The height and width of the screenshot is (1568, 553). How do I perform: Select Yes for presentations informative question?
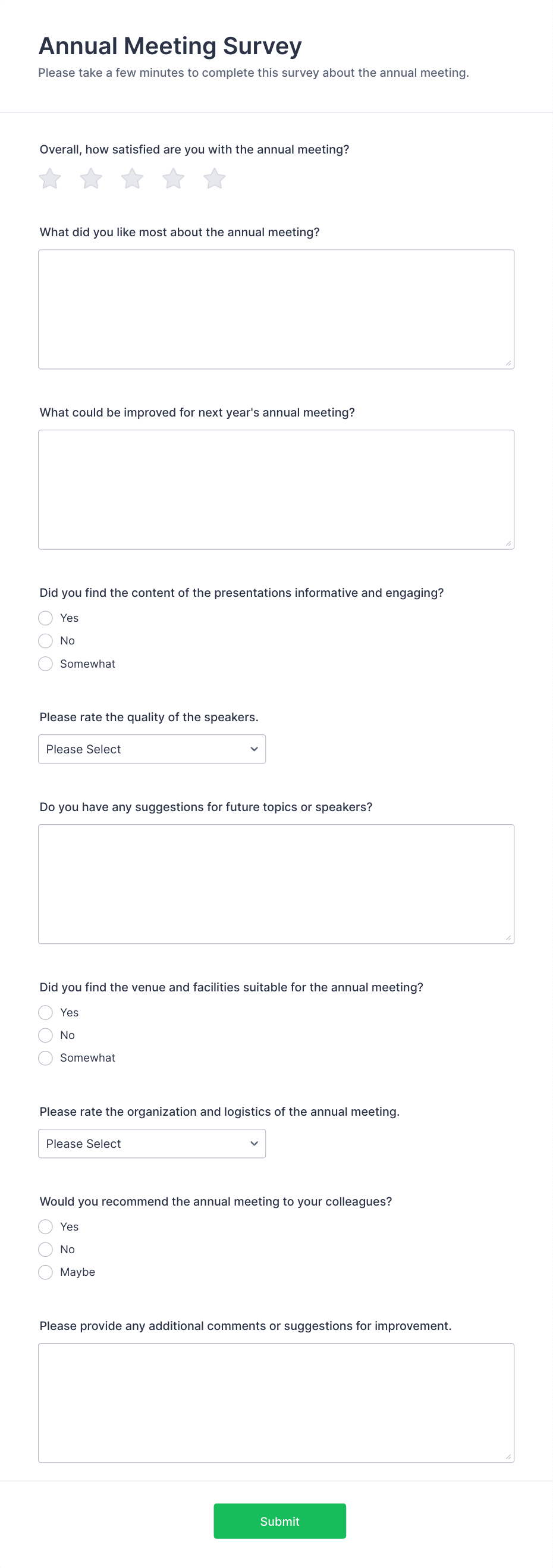tap(45, 618)
